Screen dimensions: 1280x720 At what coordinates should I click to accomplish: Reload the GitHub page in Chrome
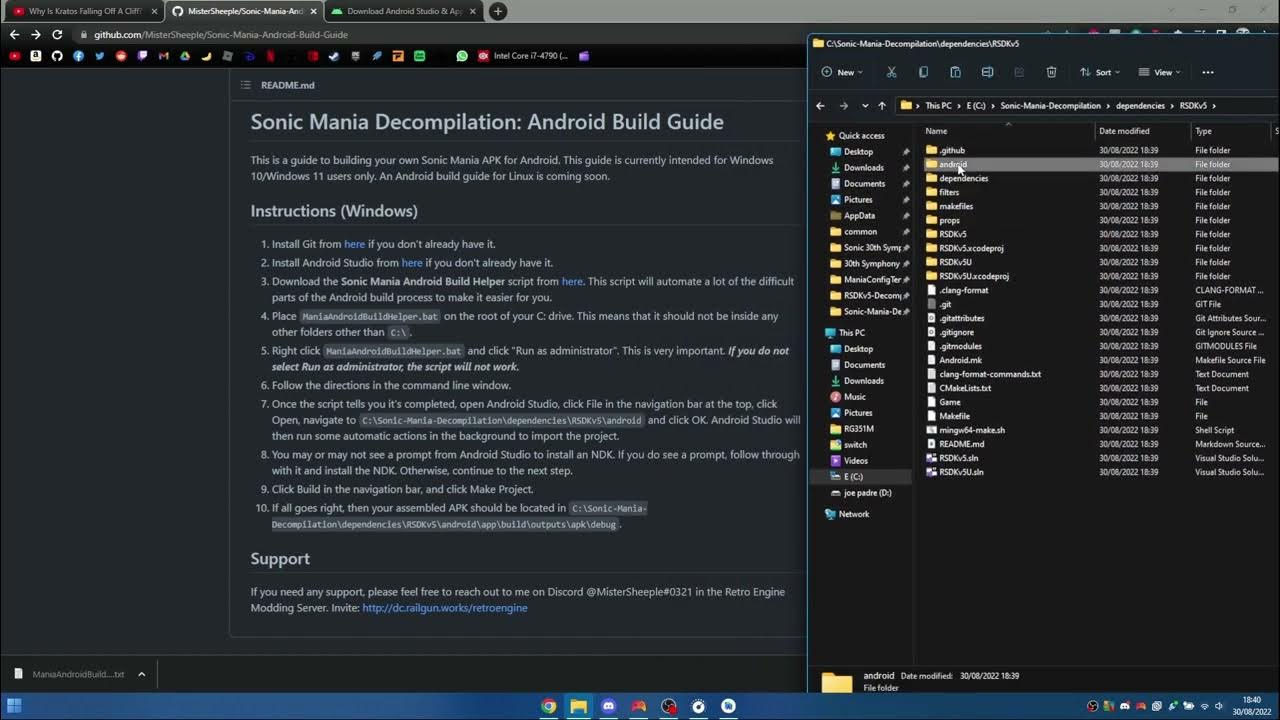click(x=57, y=34)
